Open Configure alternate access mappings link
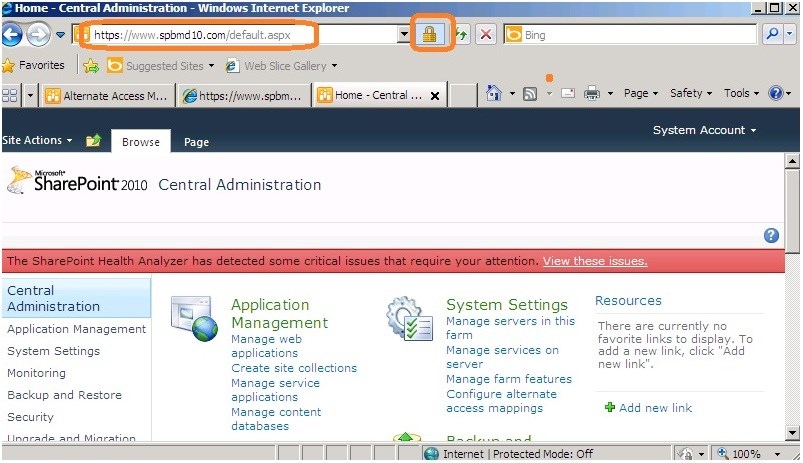This screenshot has width=803, height=463. point(501,401)
